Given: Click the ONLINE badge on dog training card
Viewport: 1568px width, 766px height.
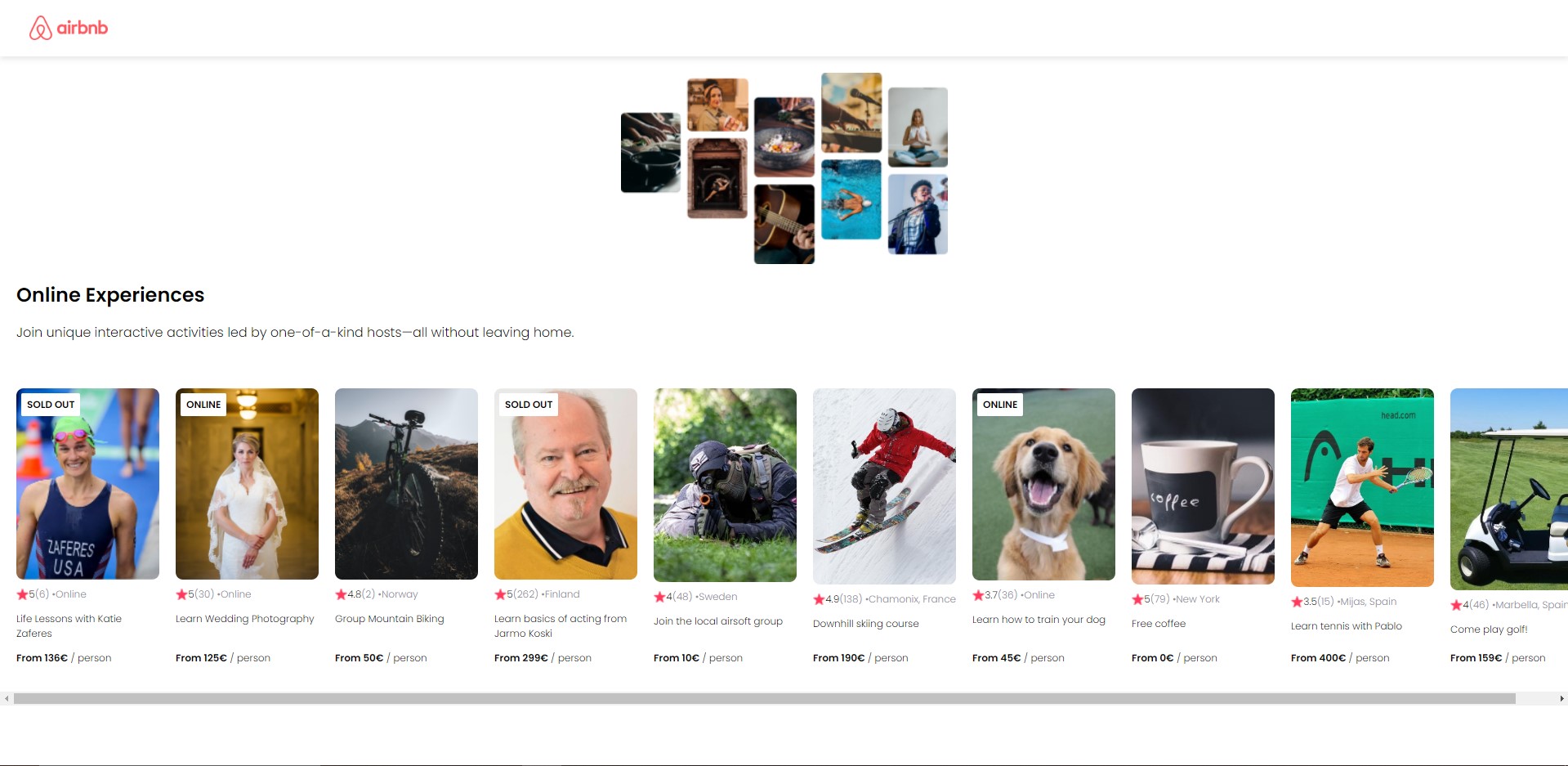Looking at the screenshot, I should (x=1000, y=405).
